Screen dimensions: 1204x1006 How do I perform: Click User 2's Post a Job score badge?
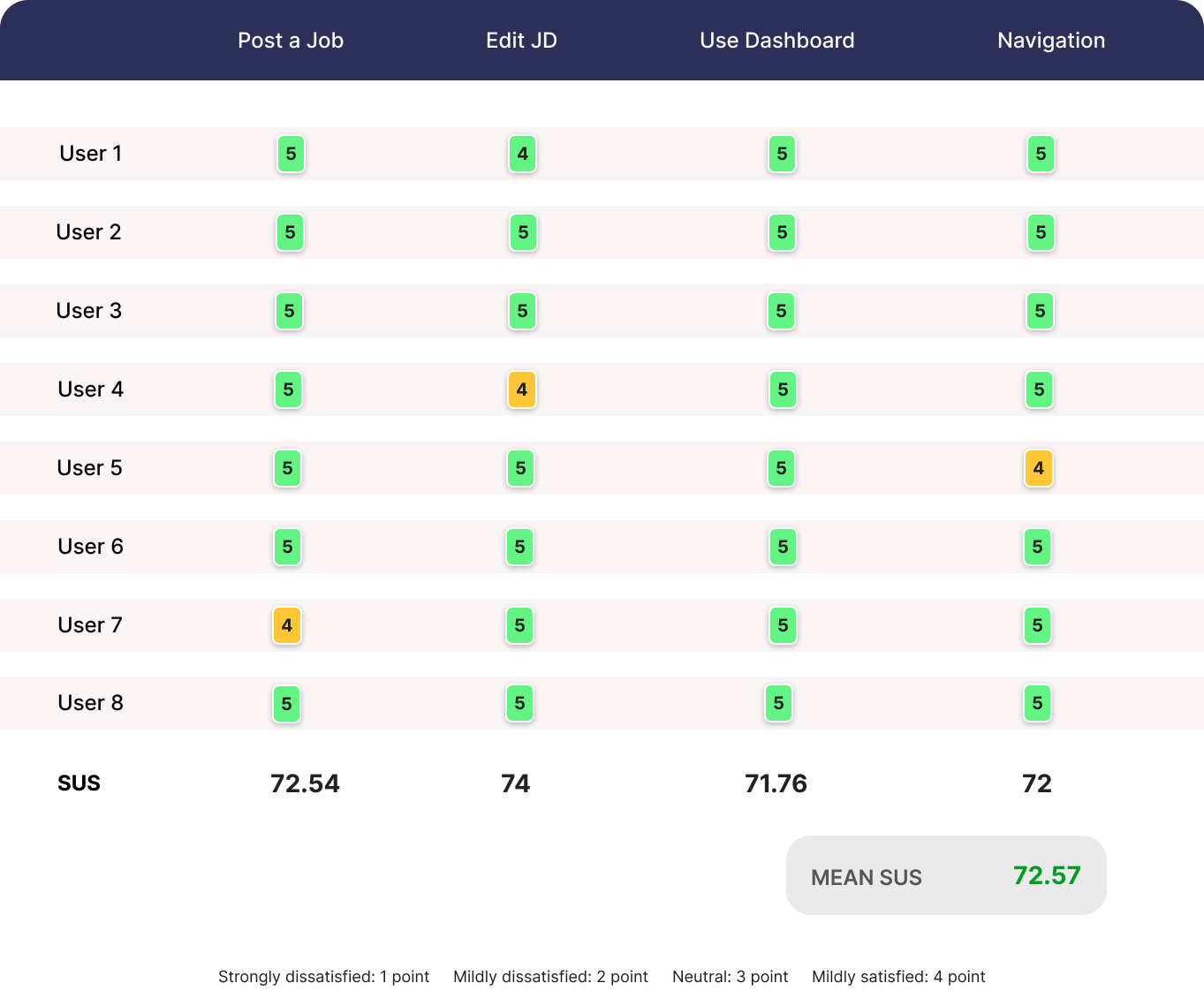coord(290,232)
